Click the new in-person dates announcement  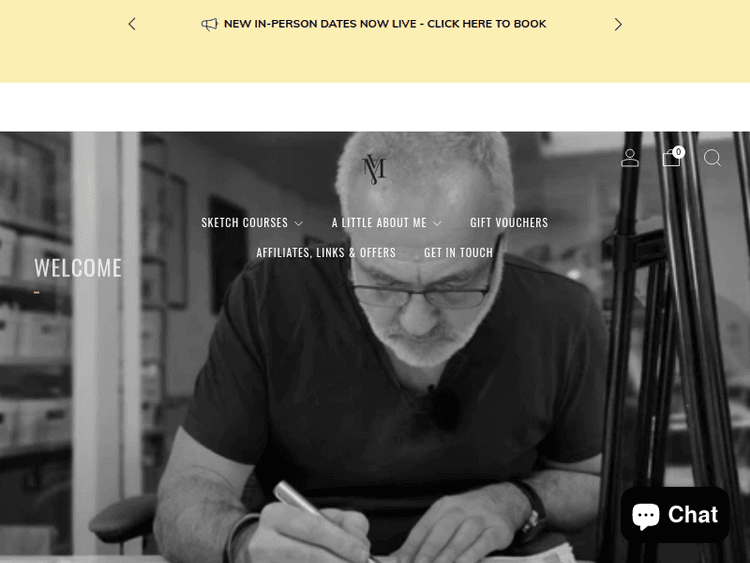point(385,24)
